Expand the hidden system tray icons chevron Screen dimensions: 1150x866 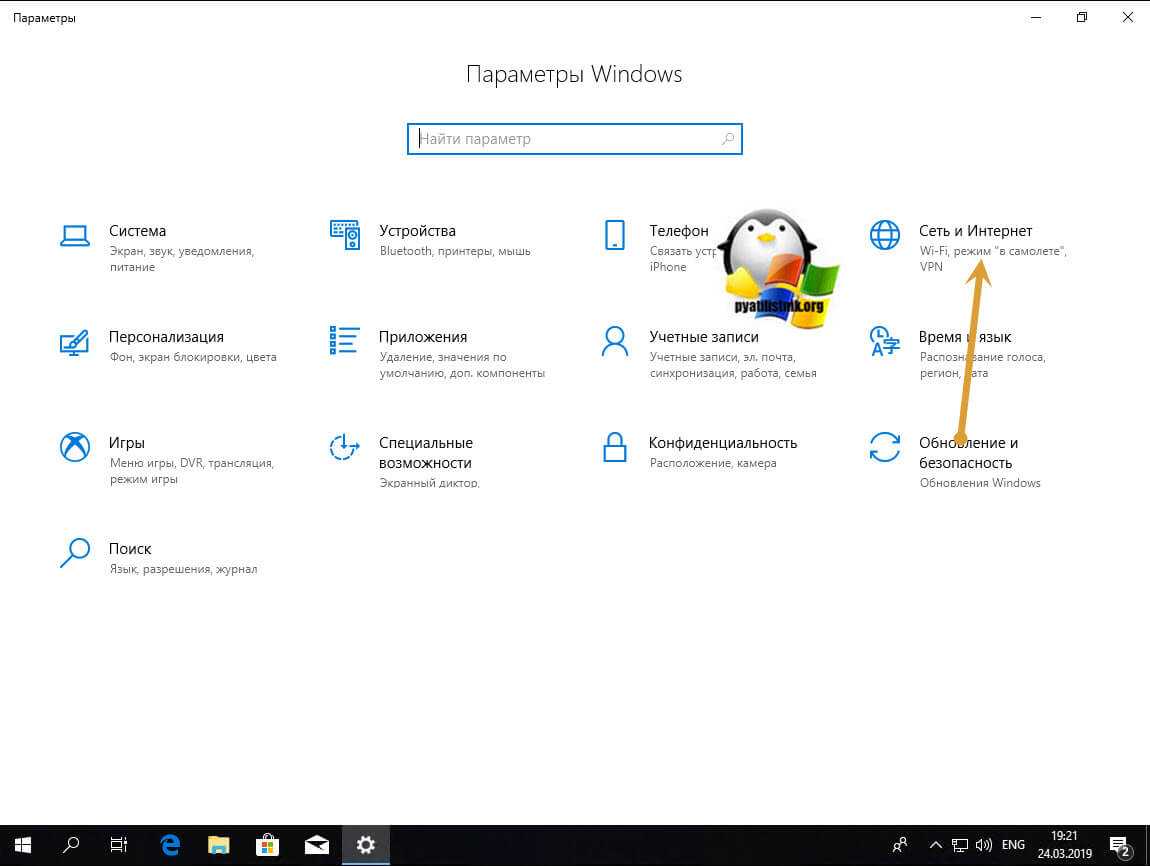pyautogui.click(x=936, y=845)
